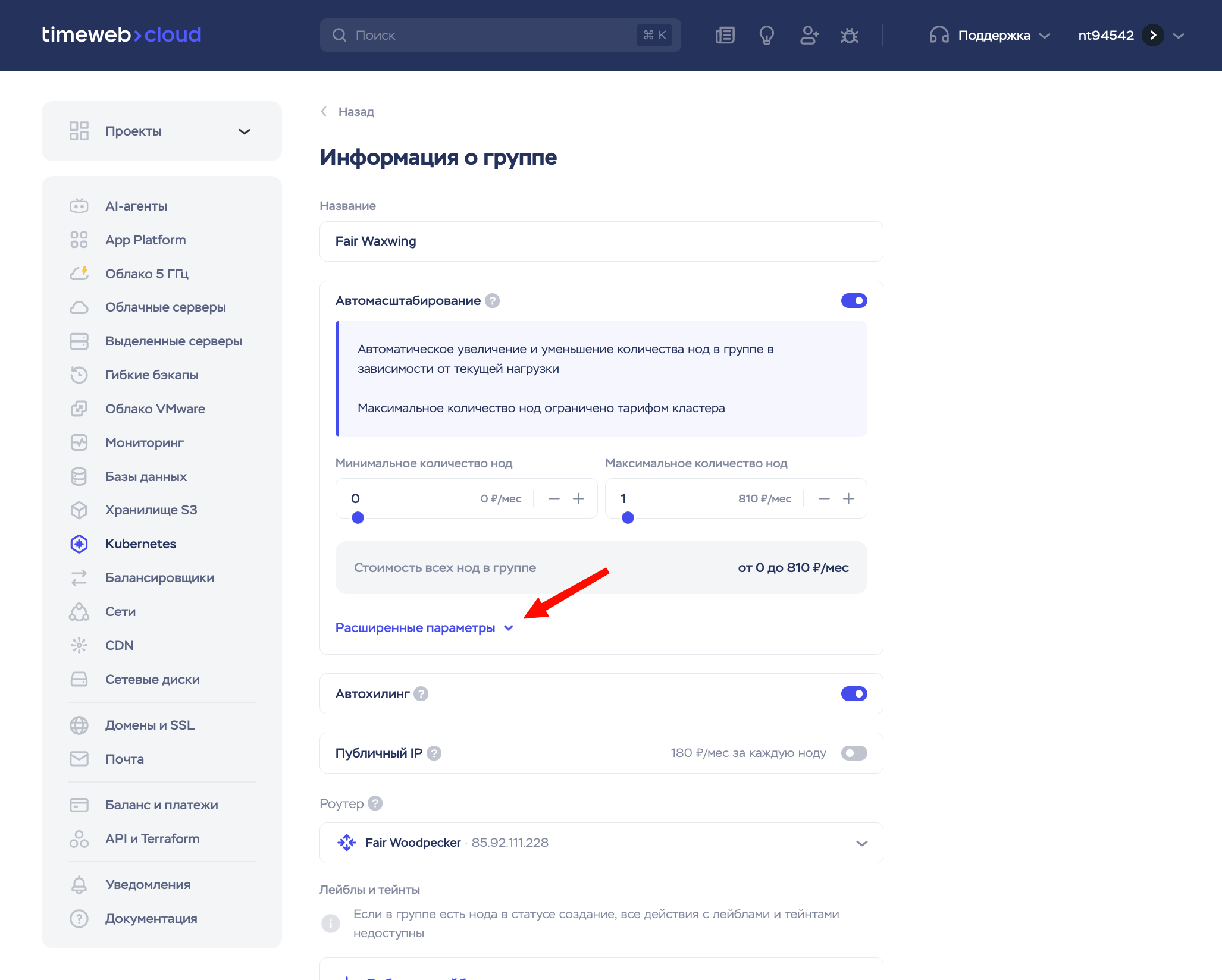The image size is (1222, 980).
Task: Enable the Публичный IP toggle
Action: coord(854,753)
